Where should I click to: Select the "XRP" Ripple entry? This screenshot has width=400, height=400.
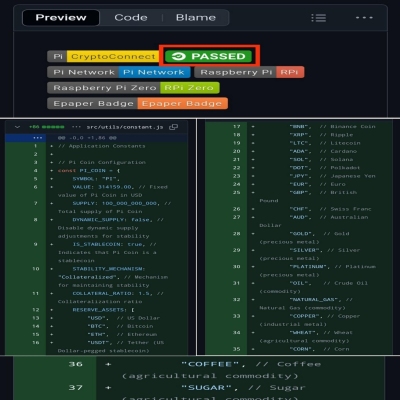[x=321, y=135]
